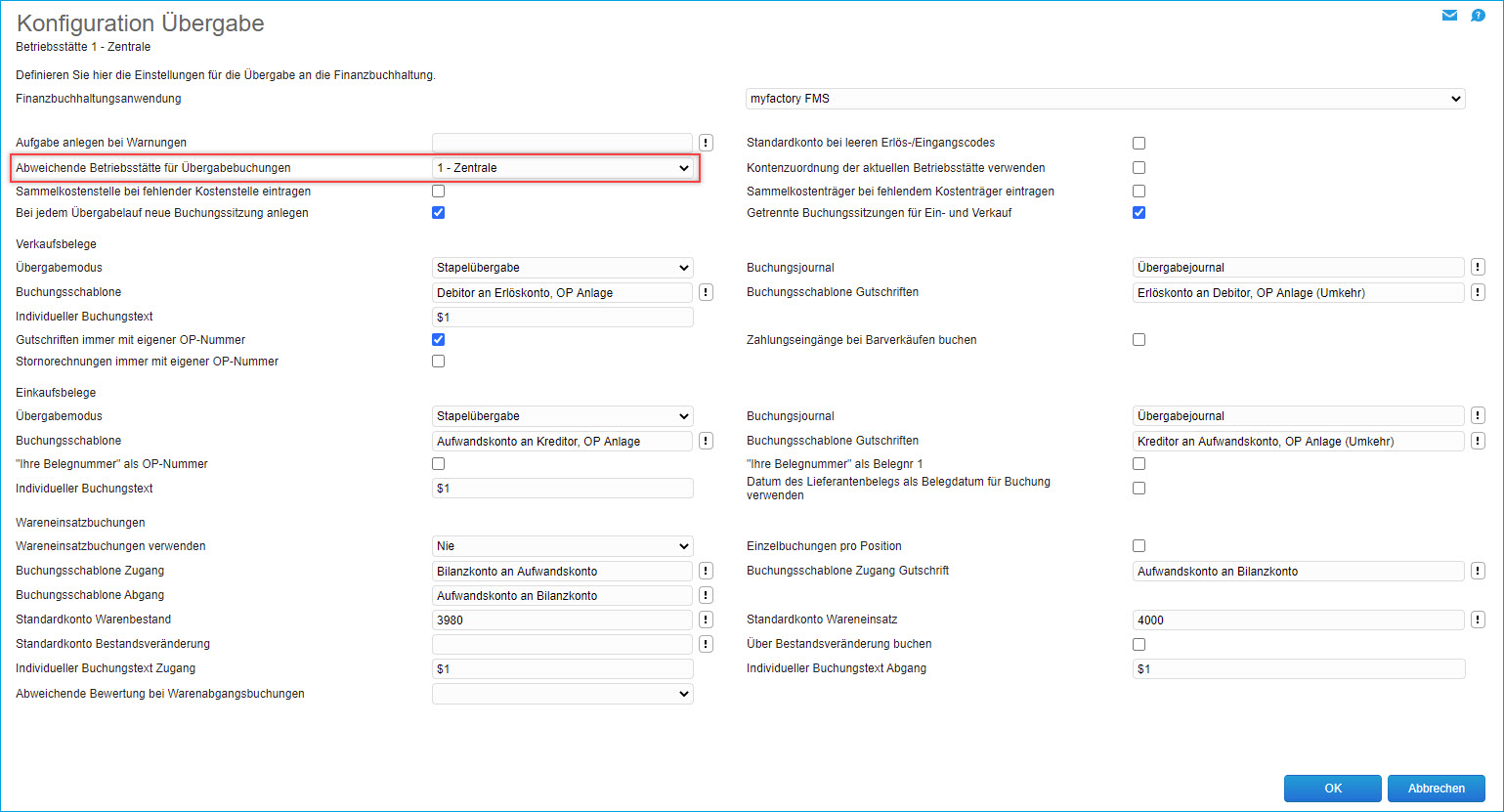
Task: Click lookup icon for Verkaufsbelege Buchungsjournal
Action: click(x=1478, y=267)
